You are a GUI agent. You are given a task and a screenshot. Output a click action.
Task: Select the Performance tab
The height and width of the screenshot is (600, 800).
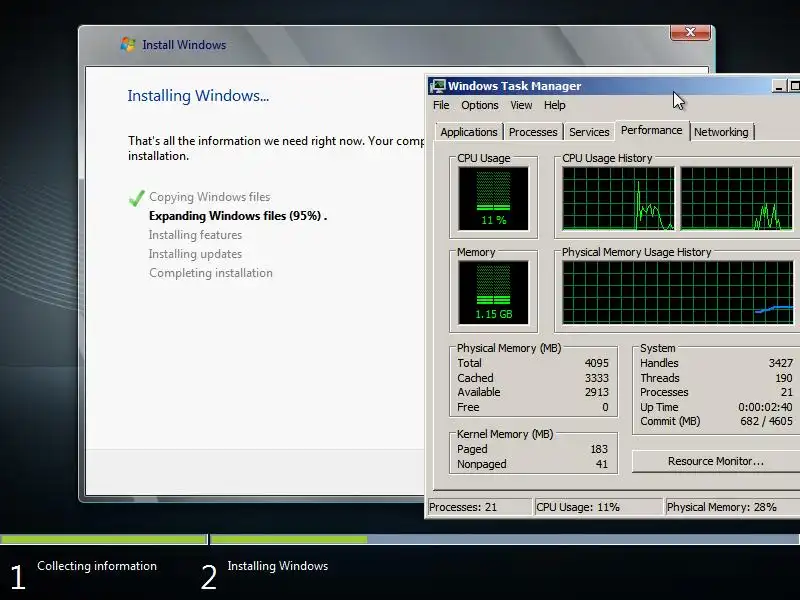(x=652, y=130)
